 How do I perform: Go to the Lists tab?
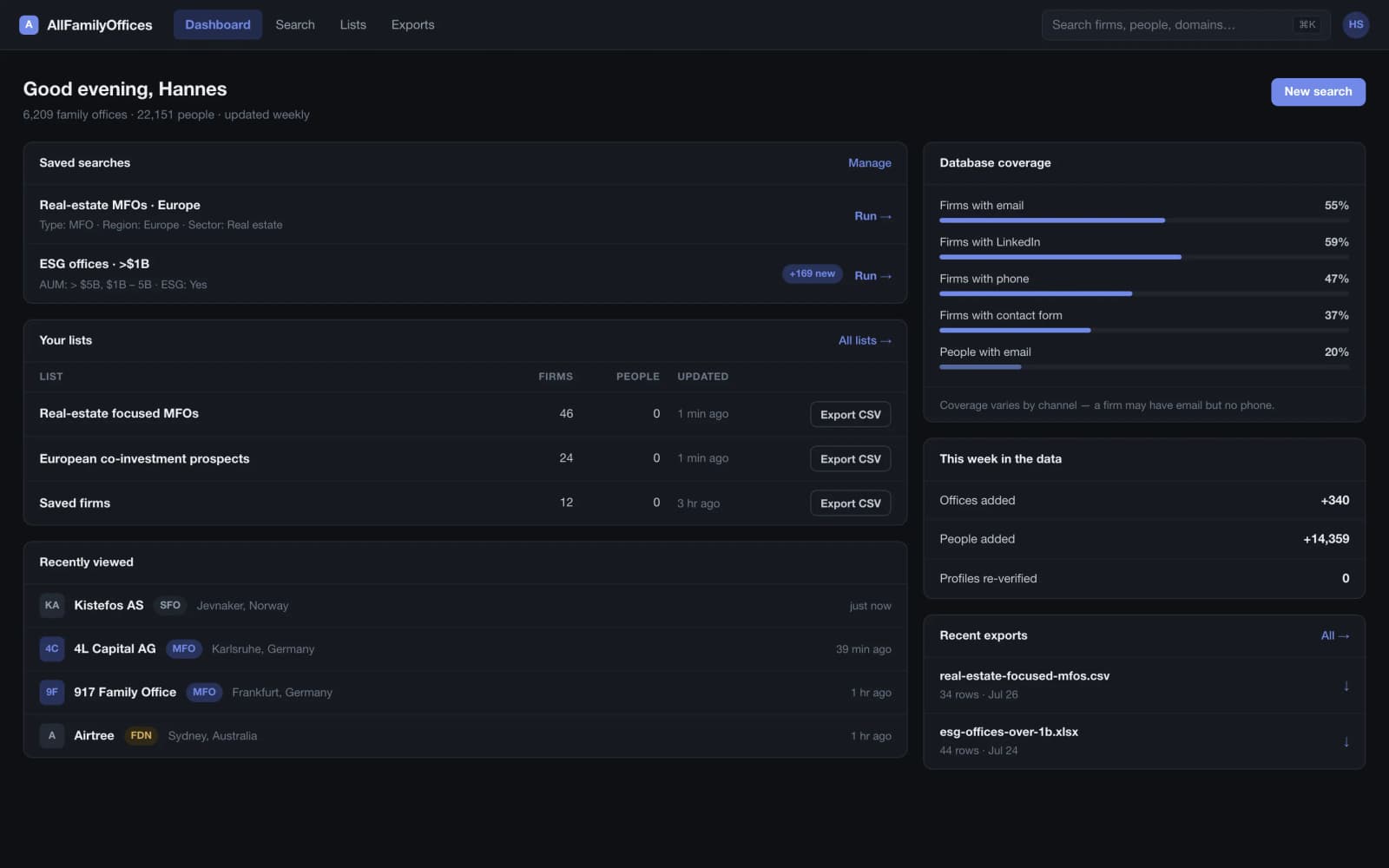click(x=352, y=24)
